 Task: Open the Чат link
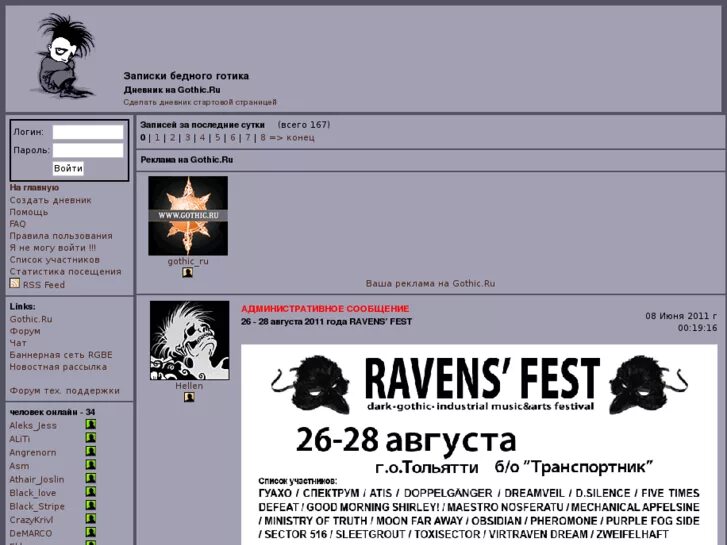(x=18, y=343)
